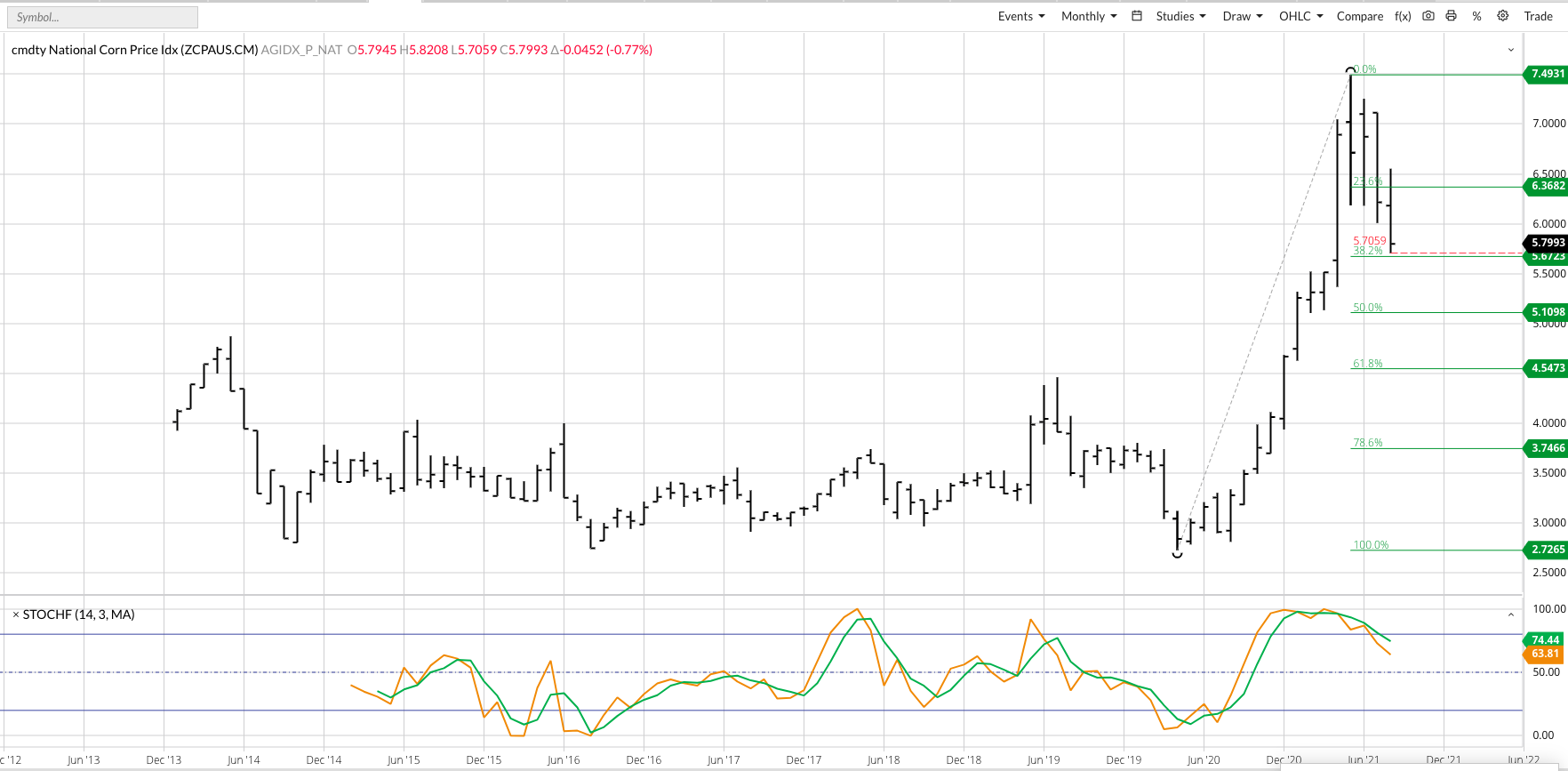Screen dimensions: 1568x771
Task: Toggle percent scale with % icon
Action: point(1476,16)
